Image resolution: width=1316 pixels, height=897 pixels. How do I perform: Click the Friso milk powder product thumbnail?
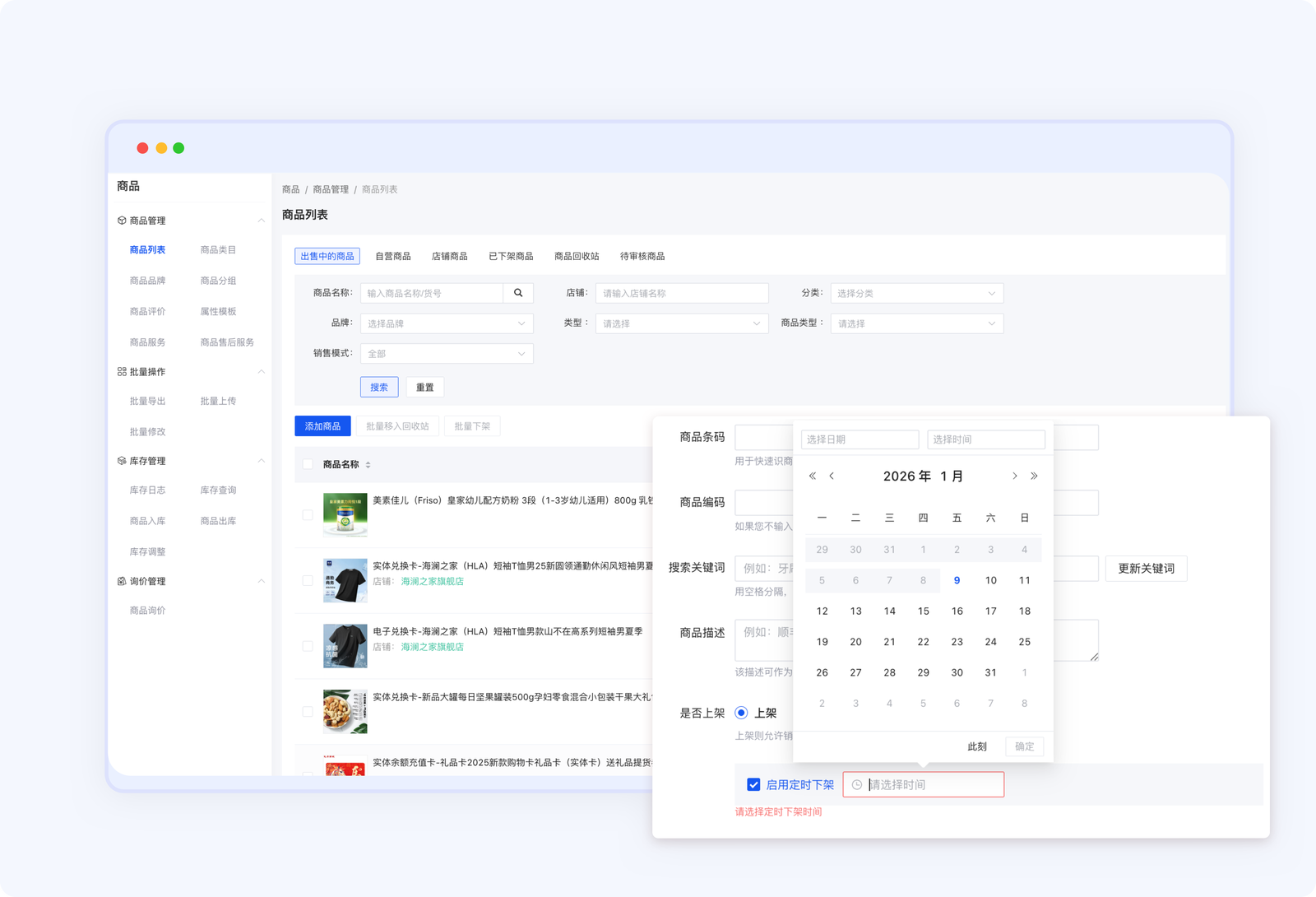tap(345, 515)
